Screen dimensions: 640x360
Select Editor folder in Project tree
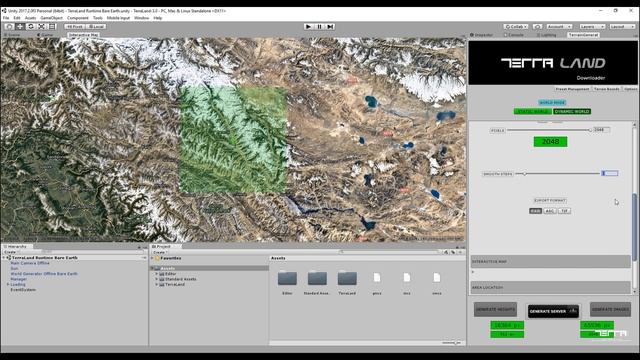pyautogui.click(x=171, y=274)
